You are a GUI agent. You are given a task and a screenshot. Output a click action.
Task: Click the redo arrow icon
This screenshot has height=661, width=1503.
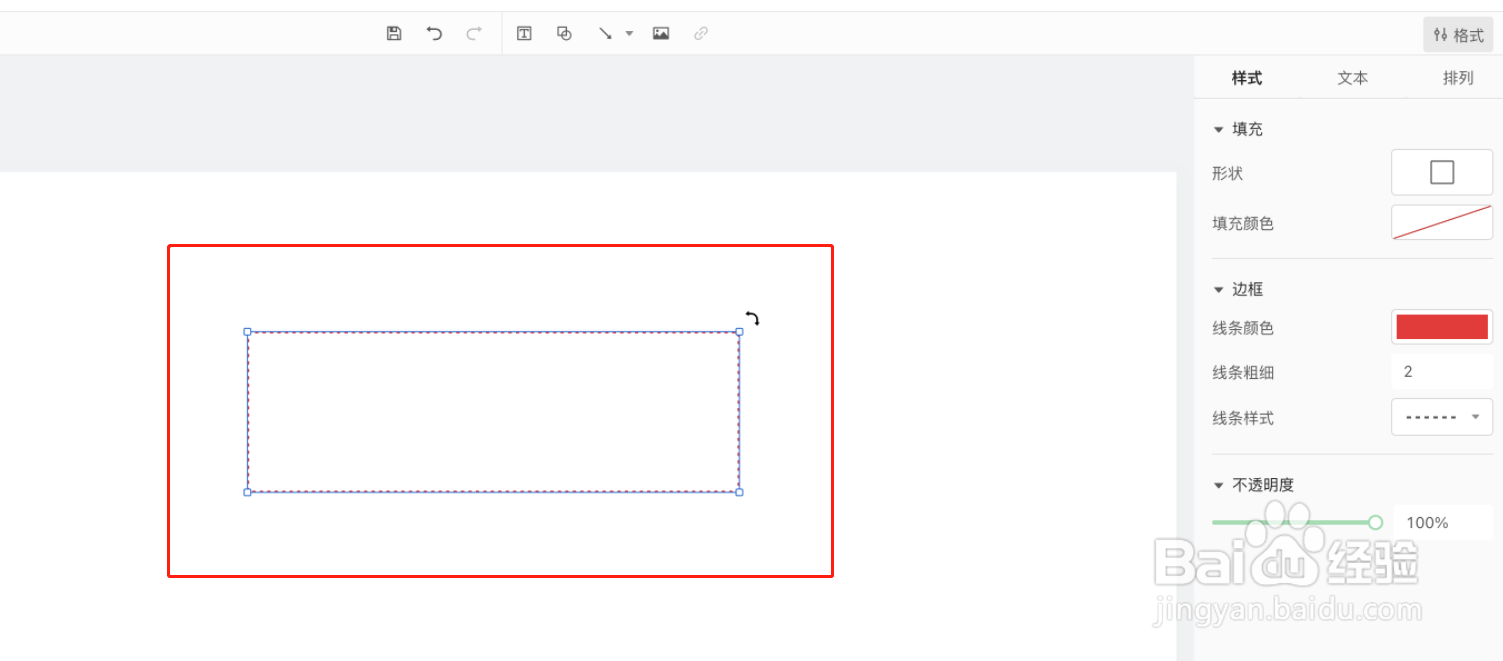(x=474, y=33)
